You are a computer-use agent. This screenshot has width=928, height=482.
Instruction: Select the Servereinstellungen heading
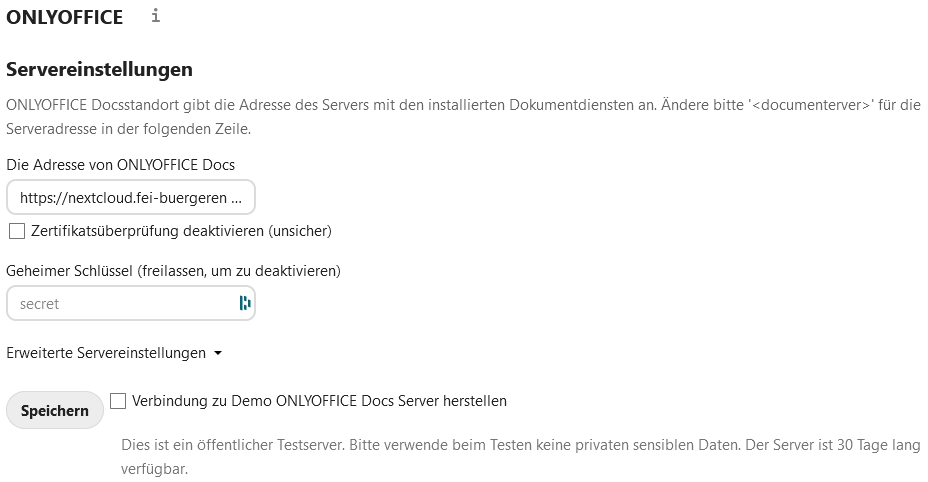(99, 69)
